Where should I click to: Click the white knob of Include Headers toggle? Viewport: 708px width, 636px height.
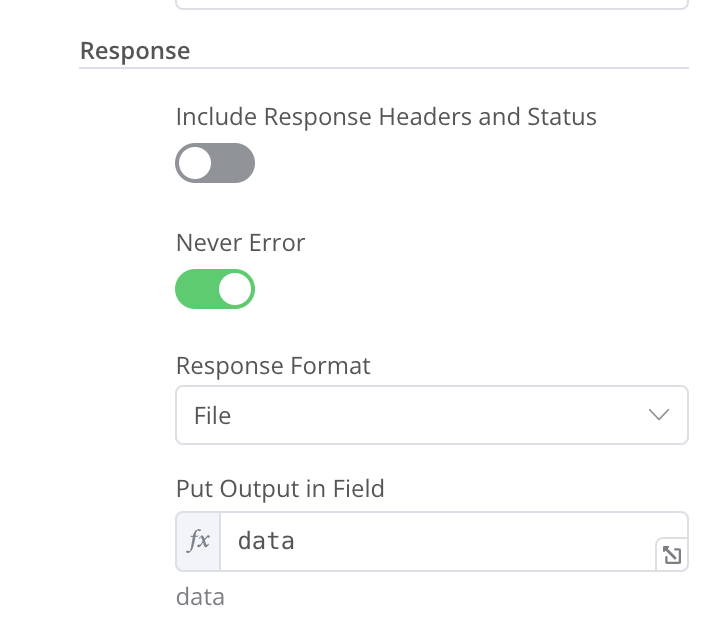tap(195, 163)
